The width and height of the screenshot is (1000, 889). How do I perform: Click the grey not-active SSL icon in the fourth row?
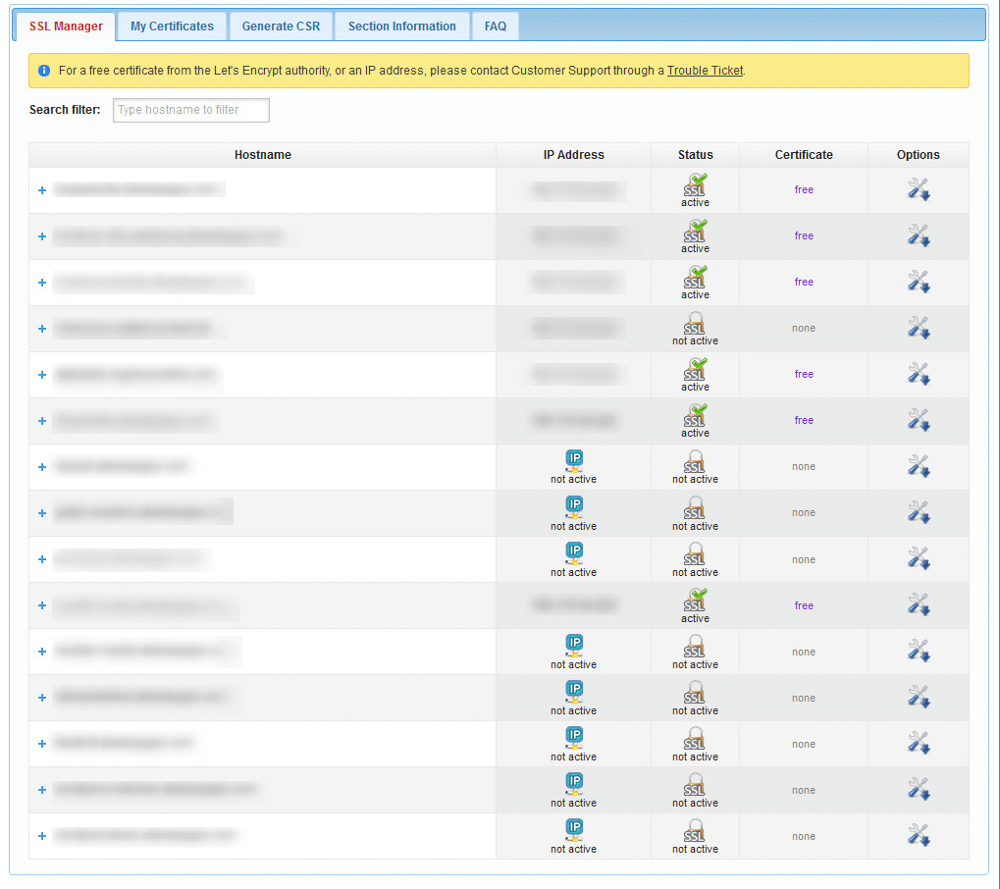[x=694, y=321]
